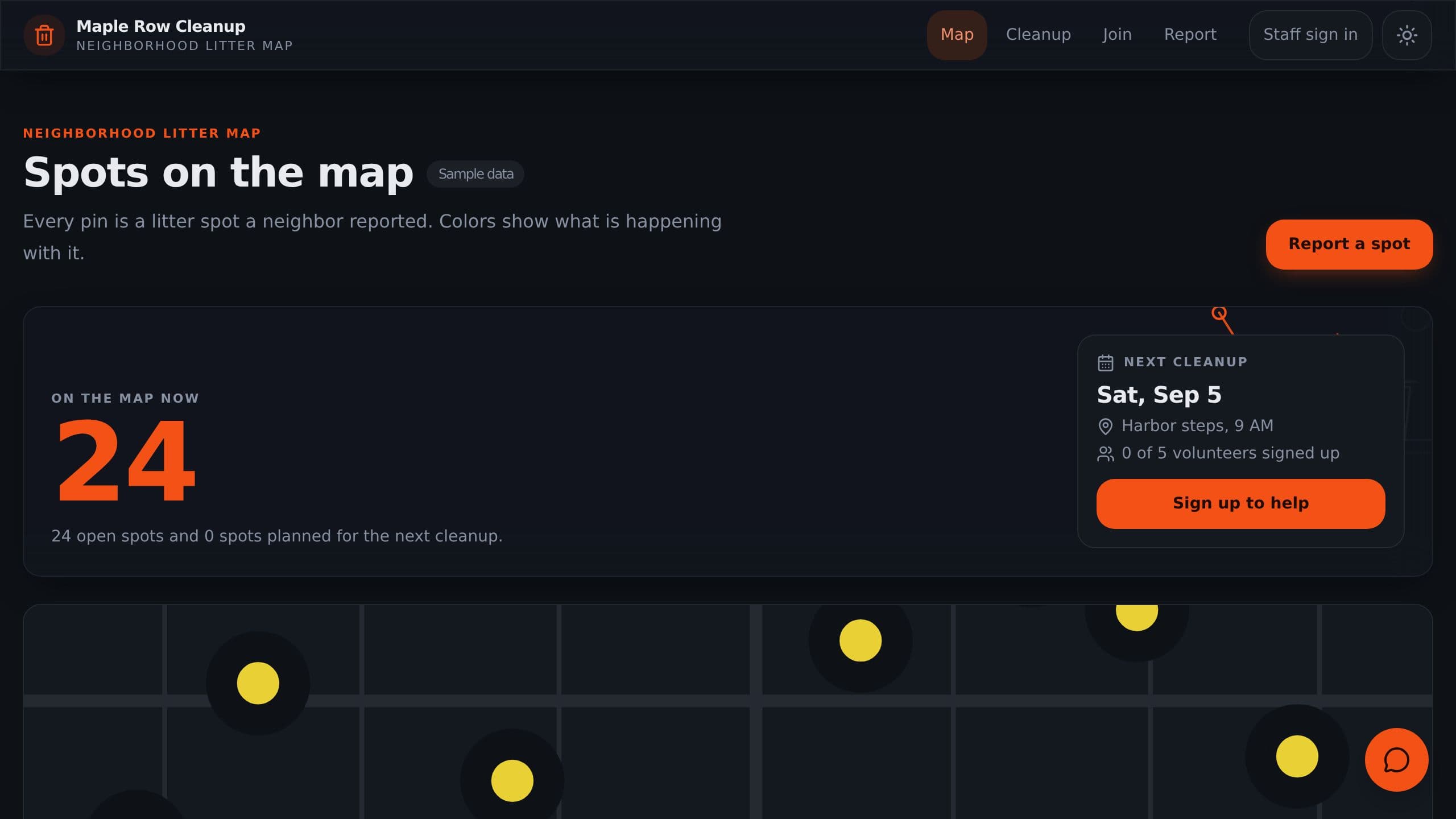This screenshot has height=819, width=1456.
Task: Click the location pin icon by Harbor steps
Action: point(1105,426)
